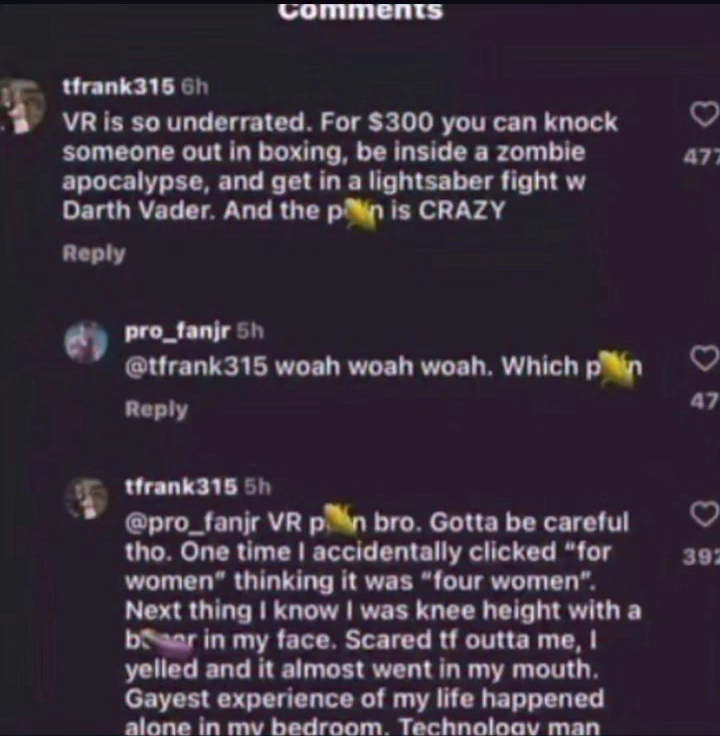View the 392 like count on last reply
Image resolution: width=720 pixels, height=736 pixels.
700,557
